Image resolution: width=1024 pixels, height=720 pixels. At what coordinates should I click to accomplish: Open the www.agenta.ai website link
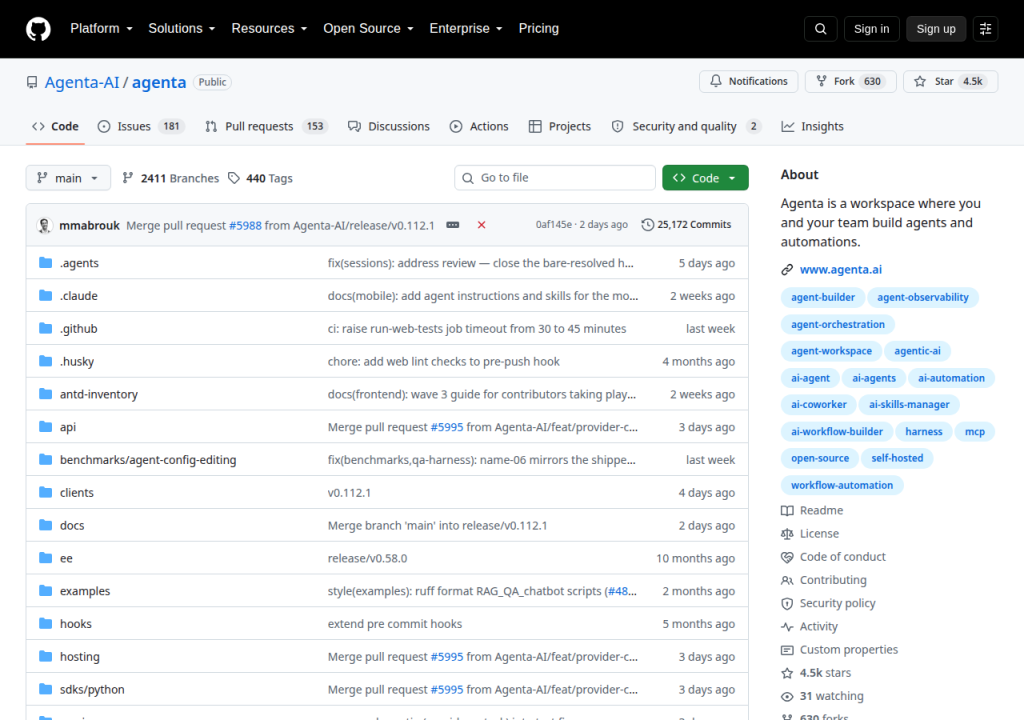[840, 270]
